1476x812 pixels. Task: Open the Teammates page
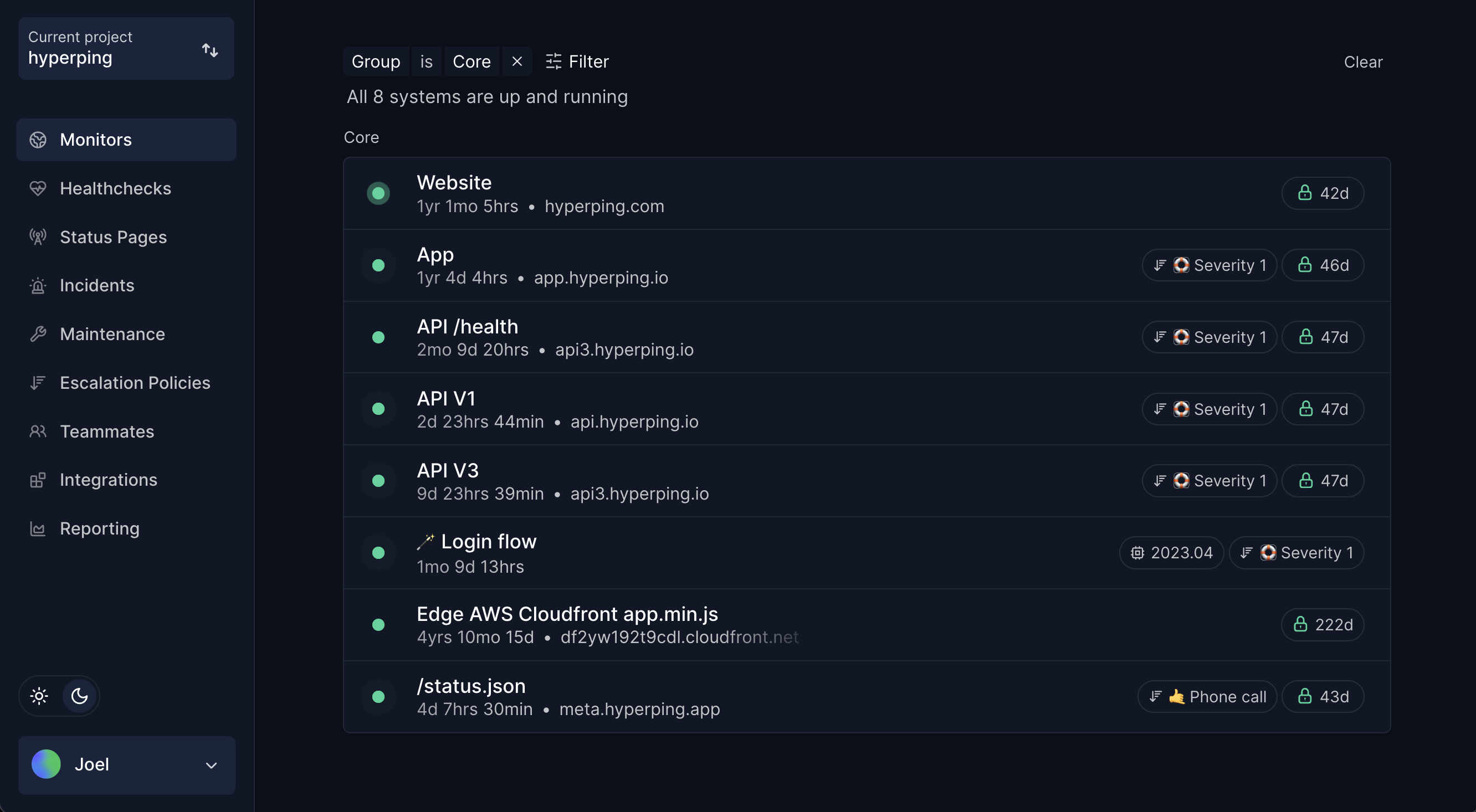[126, 431]
